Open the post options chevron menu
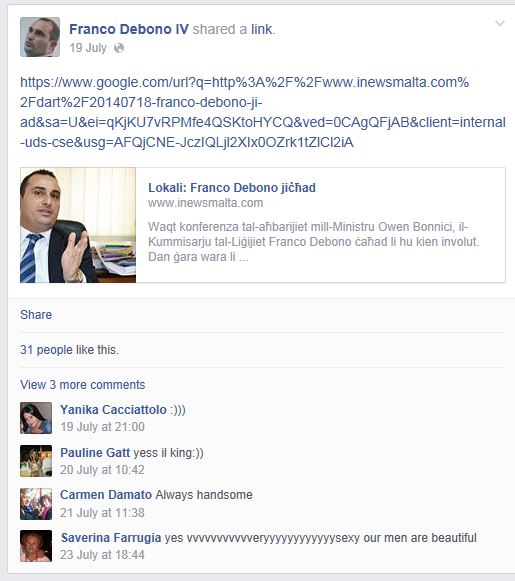The width and height of the screenshot is (515, 581). coord(500,23)
